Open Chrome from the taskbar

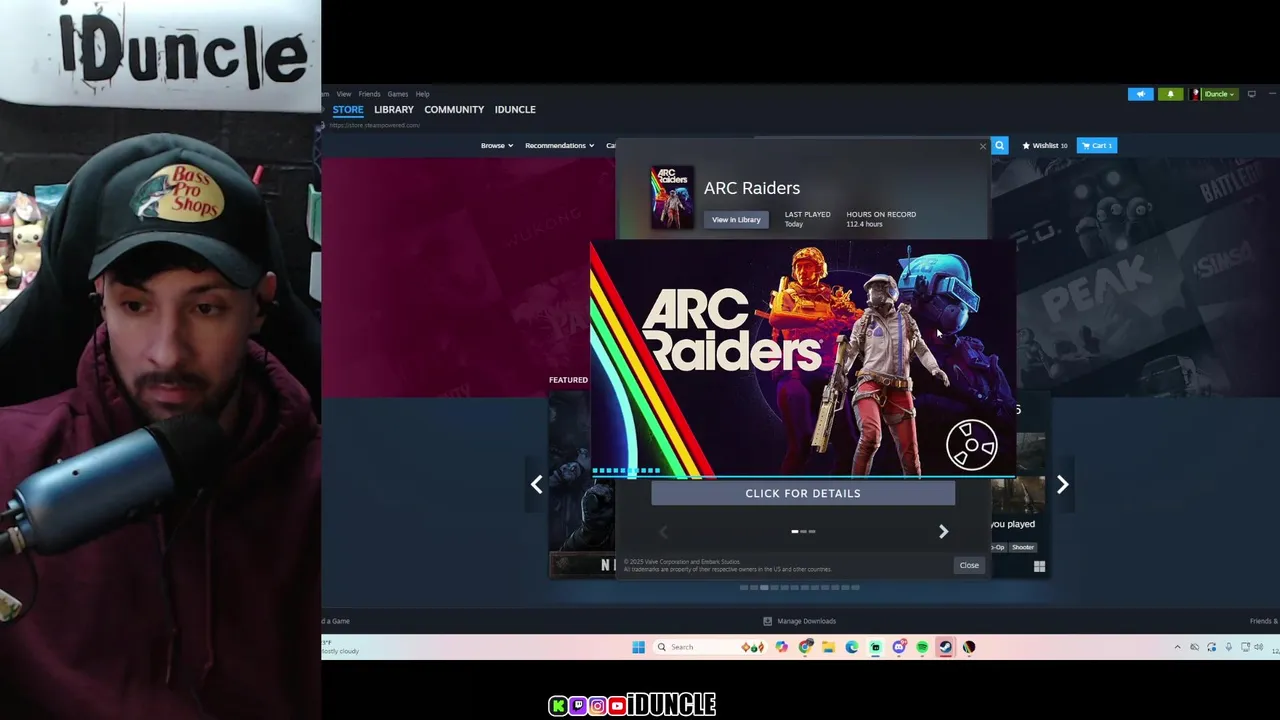805,647
